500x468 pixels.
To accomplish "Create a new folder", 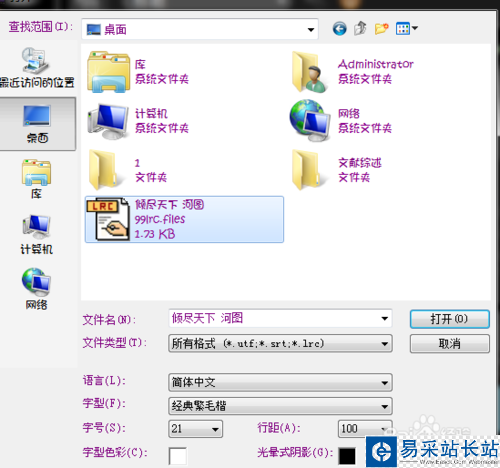I will point(382,29).
